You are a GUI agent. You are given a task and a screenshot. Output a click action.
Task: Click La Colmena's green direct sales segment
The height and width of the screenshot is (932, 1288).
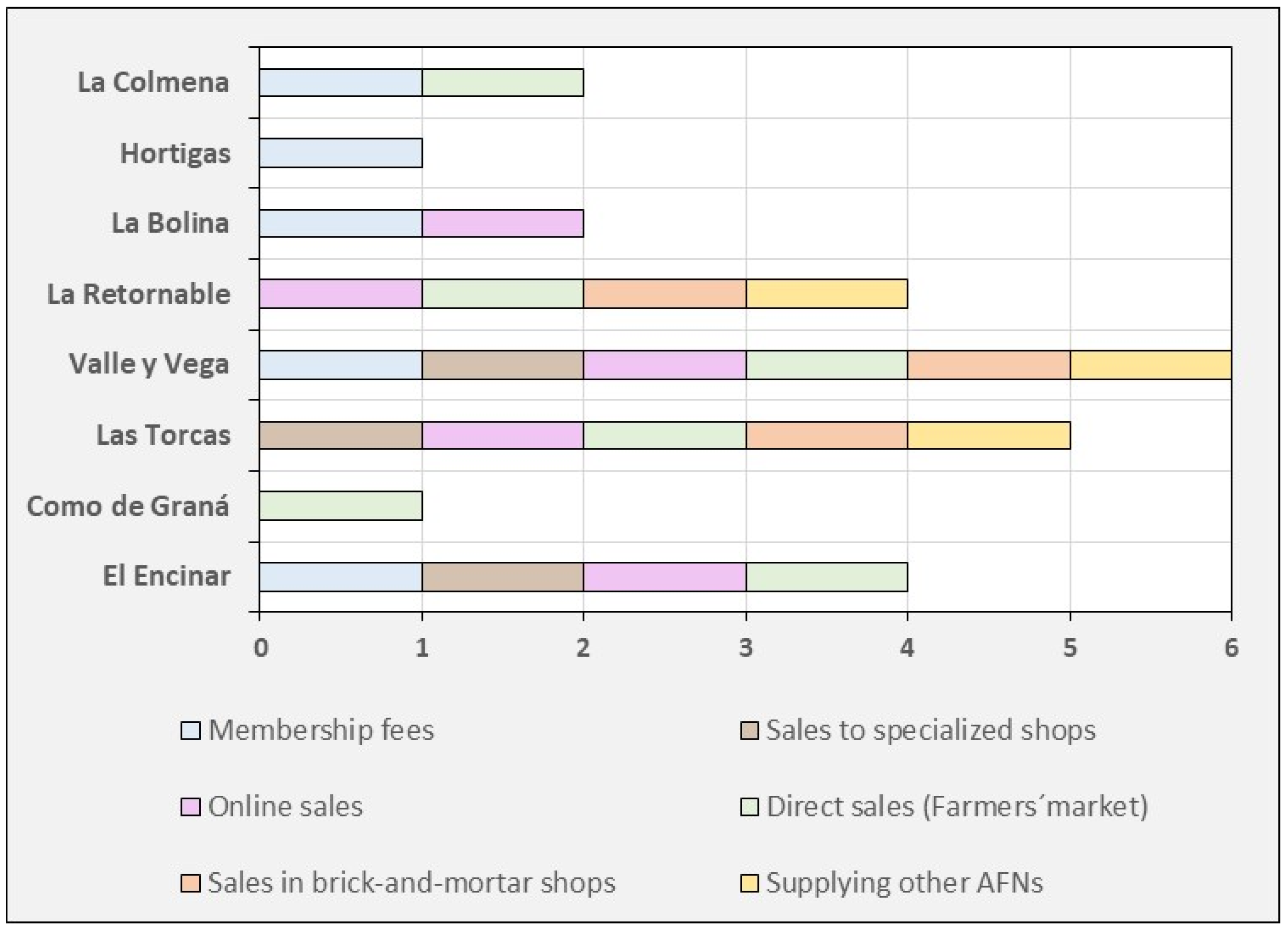[x=503, y=83]
